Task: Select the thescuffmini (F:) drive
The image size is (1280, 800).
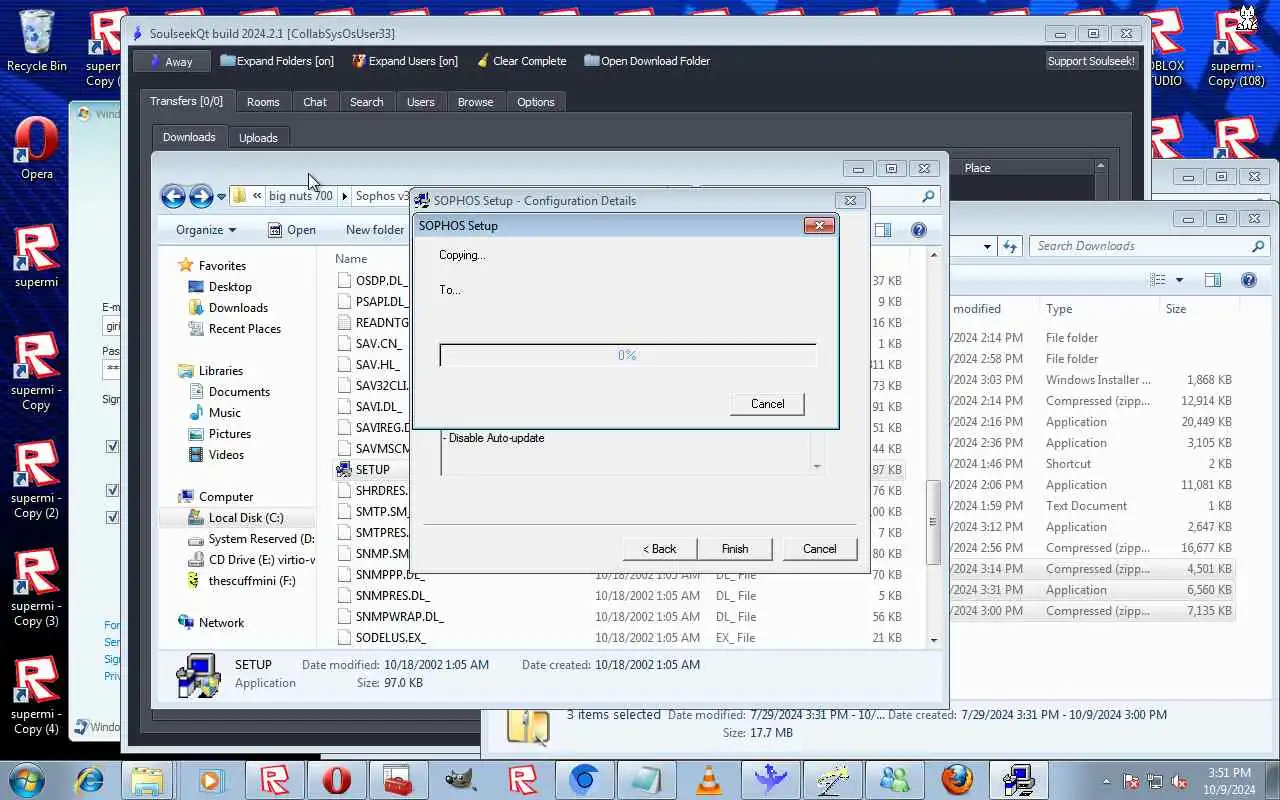Action: [x=252, y=581]
